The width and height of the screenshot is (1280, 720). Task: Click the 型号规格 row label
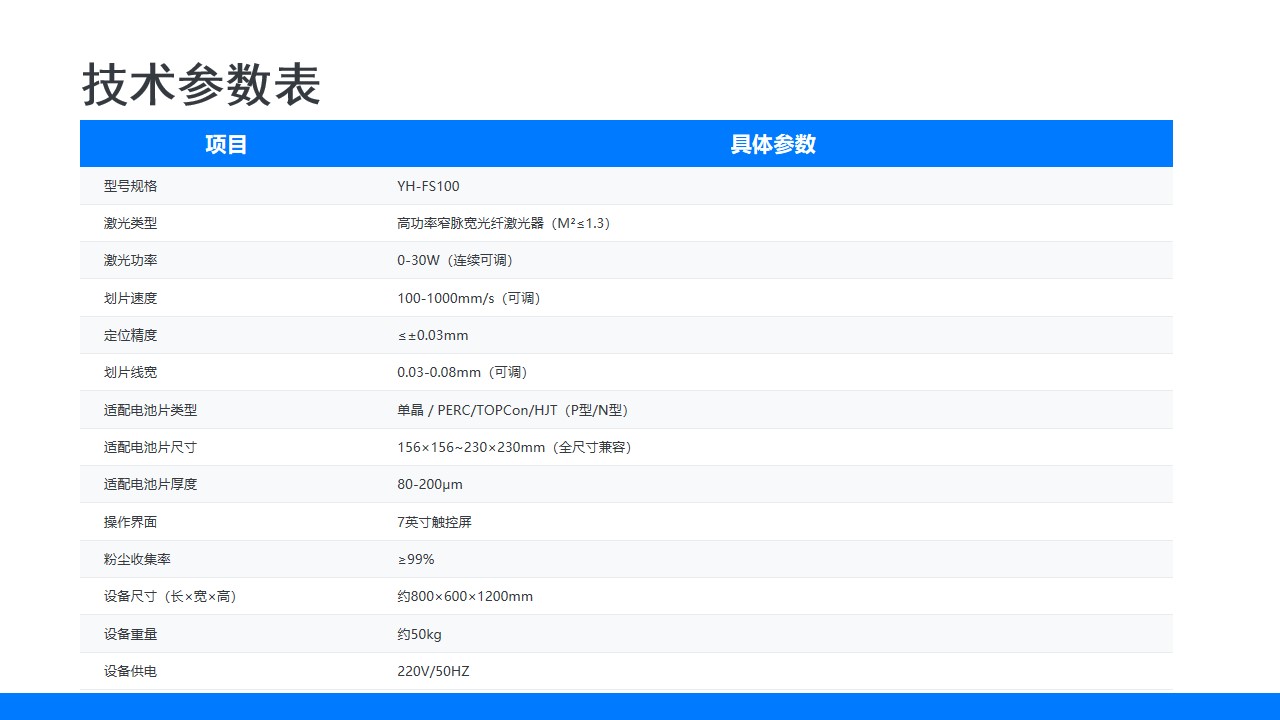[130, 186]
